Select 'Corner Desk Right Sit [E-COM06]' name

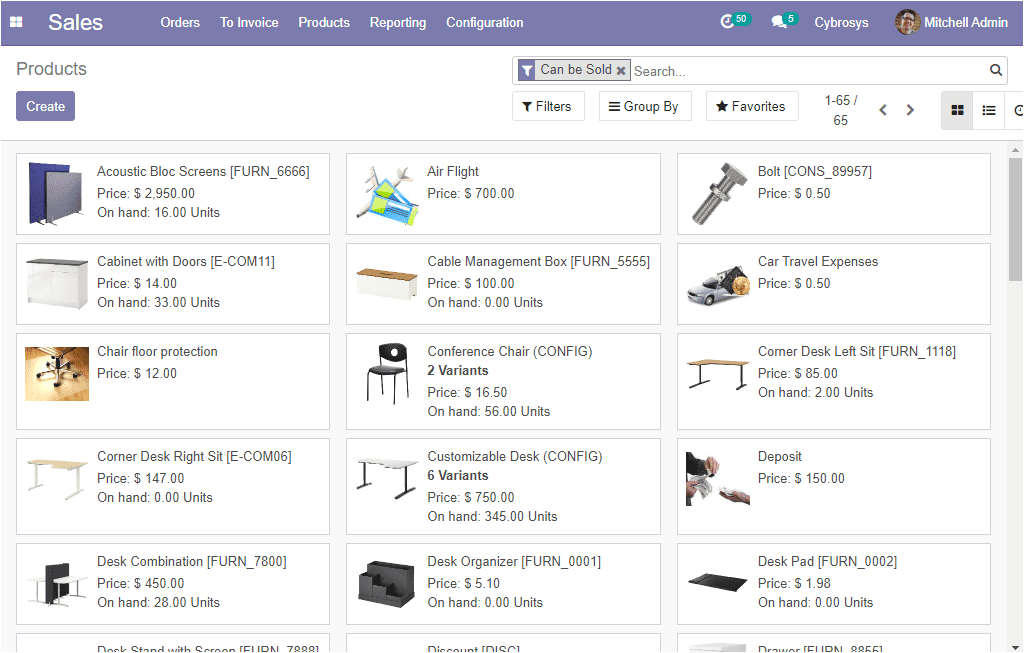195,456
